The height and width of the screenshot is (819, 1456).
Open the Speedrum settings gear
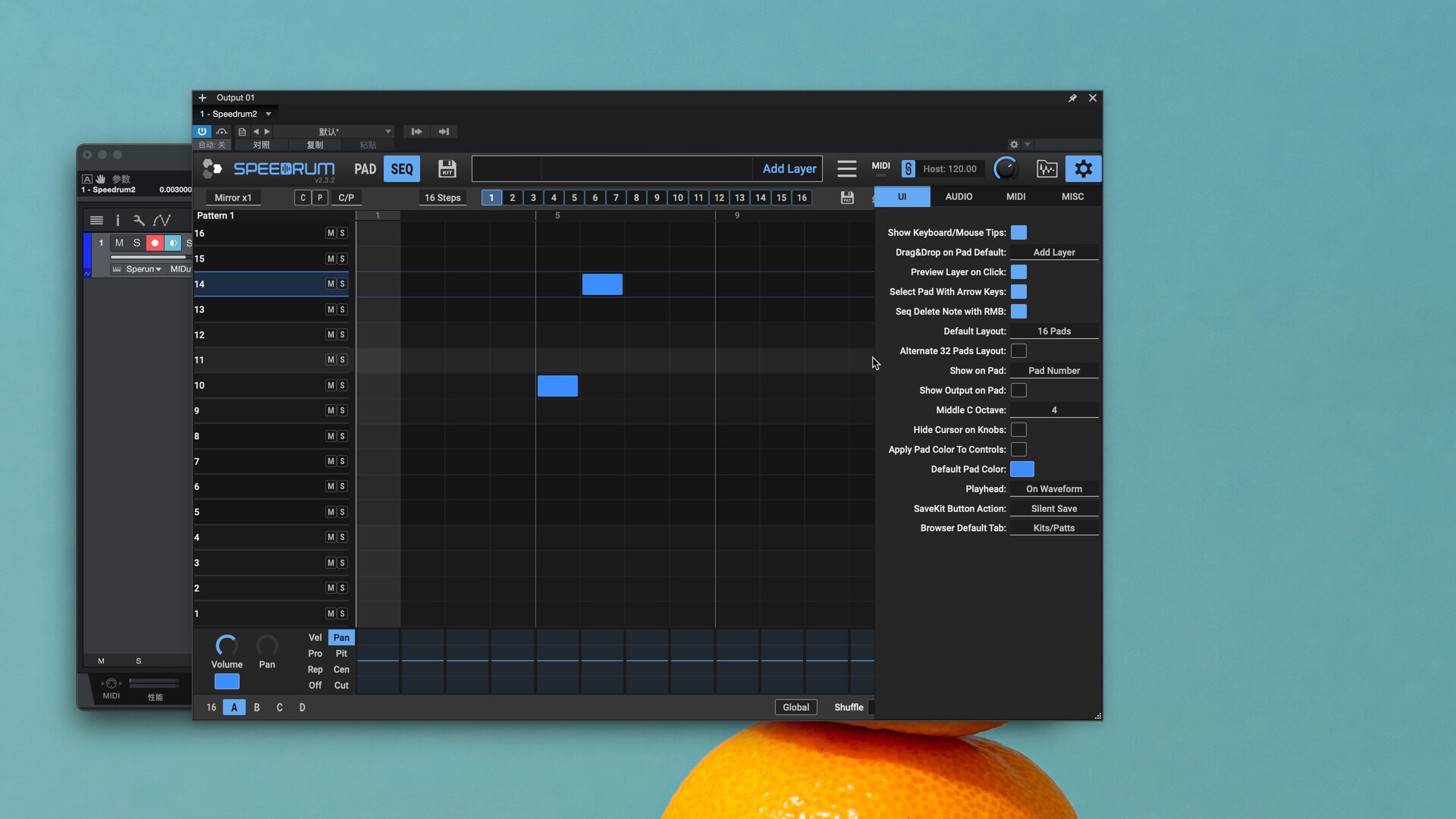[x=1083, y=168]
